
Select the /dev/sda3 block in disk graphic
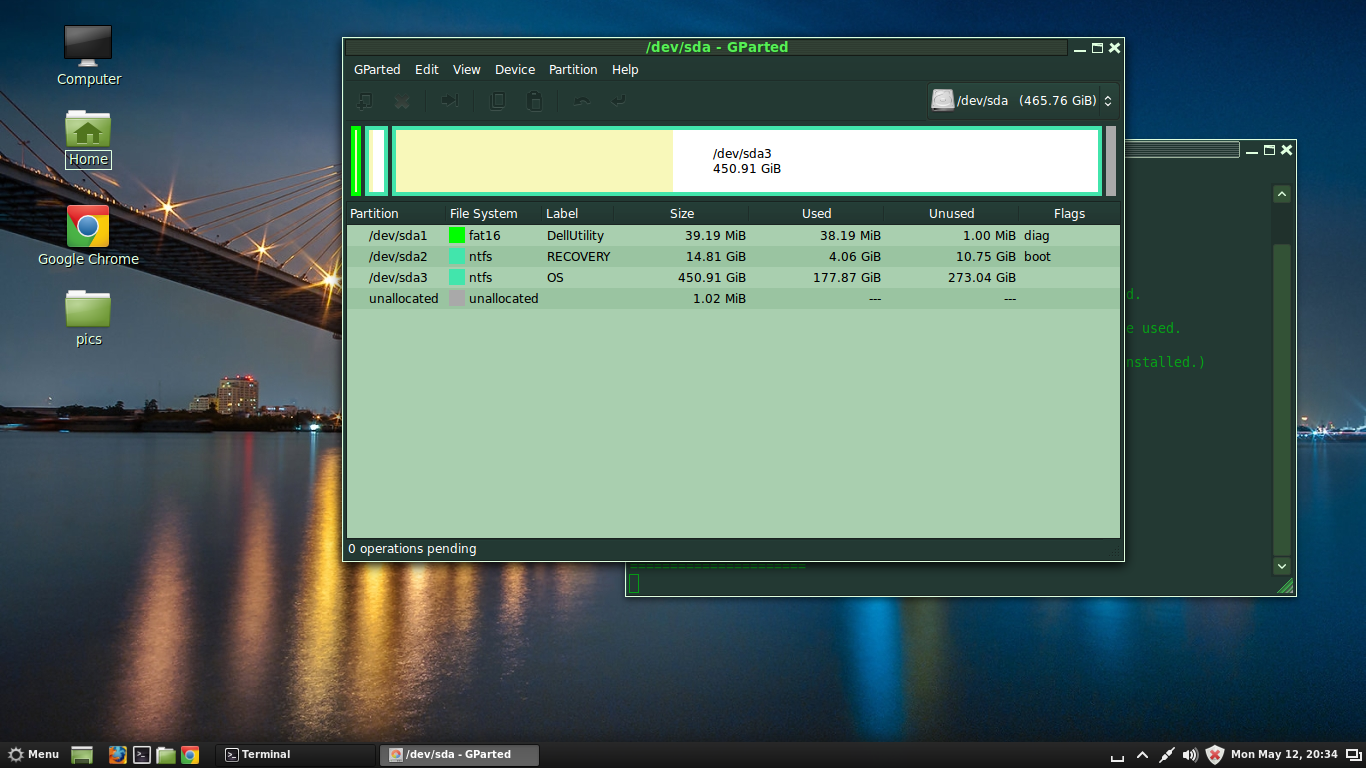coord(746,161)
